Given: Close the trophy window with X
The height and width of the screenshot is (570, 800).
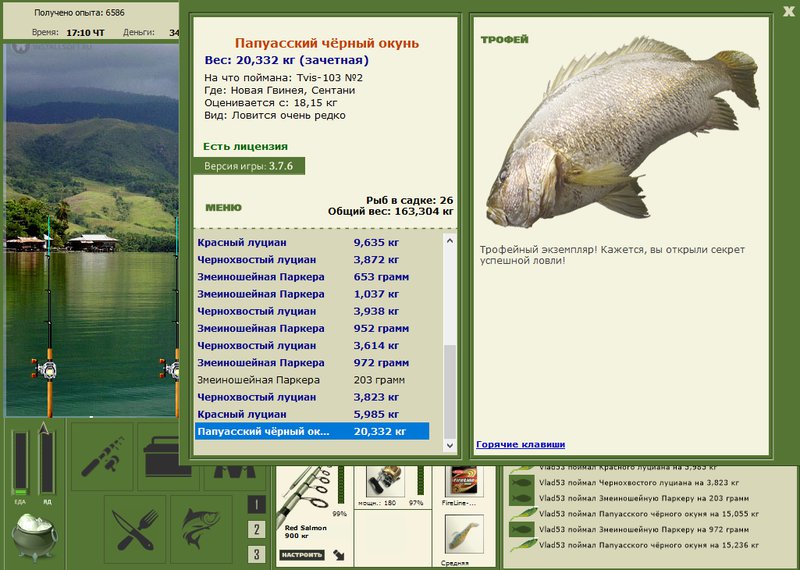Looking at the screenshot, I should (789, 11).
